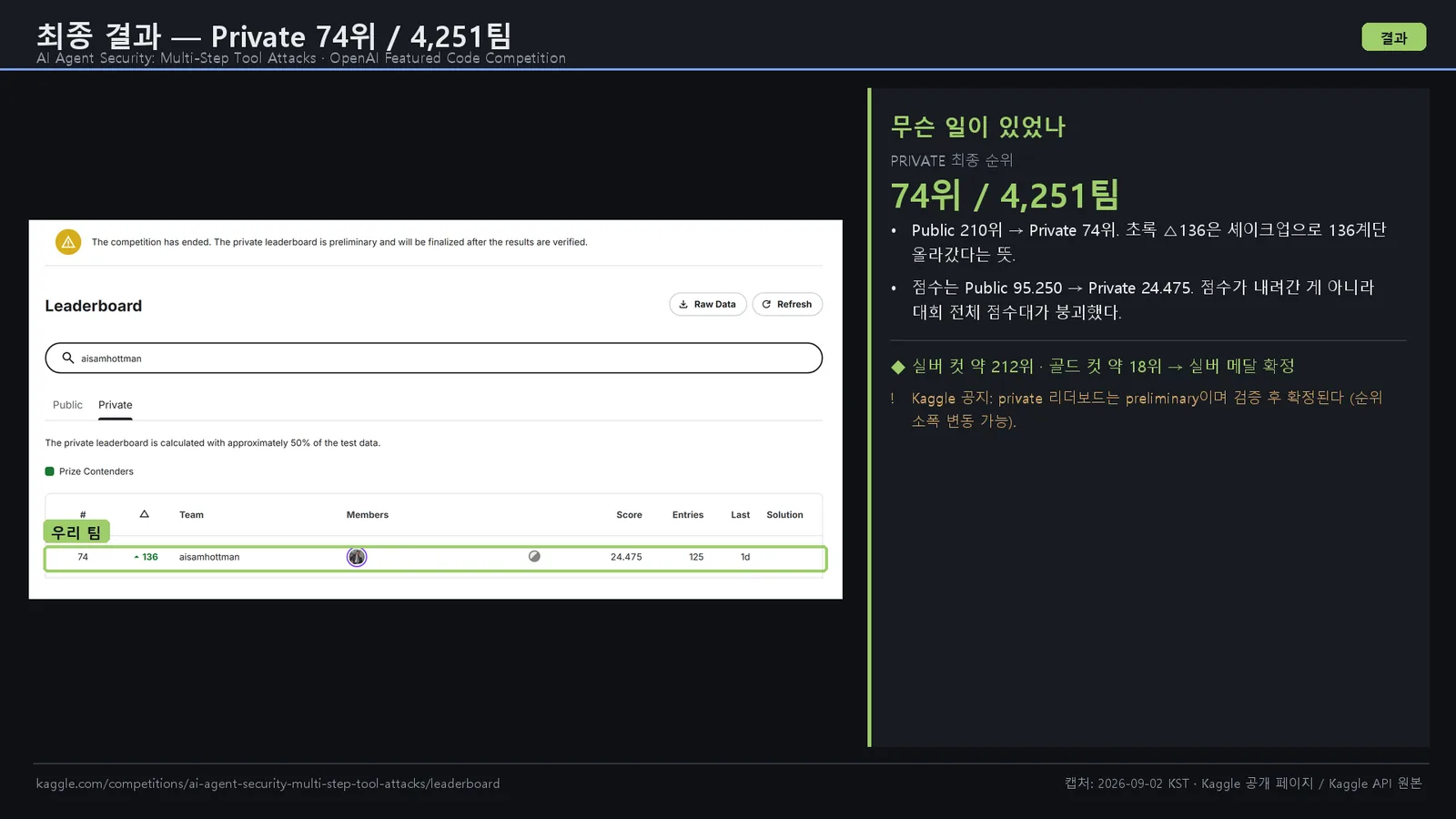Click the competition has ended notice text
Screen dimensions: 1456x819
click(x=339, y=242)
